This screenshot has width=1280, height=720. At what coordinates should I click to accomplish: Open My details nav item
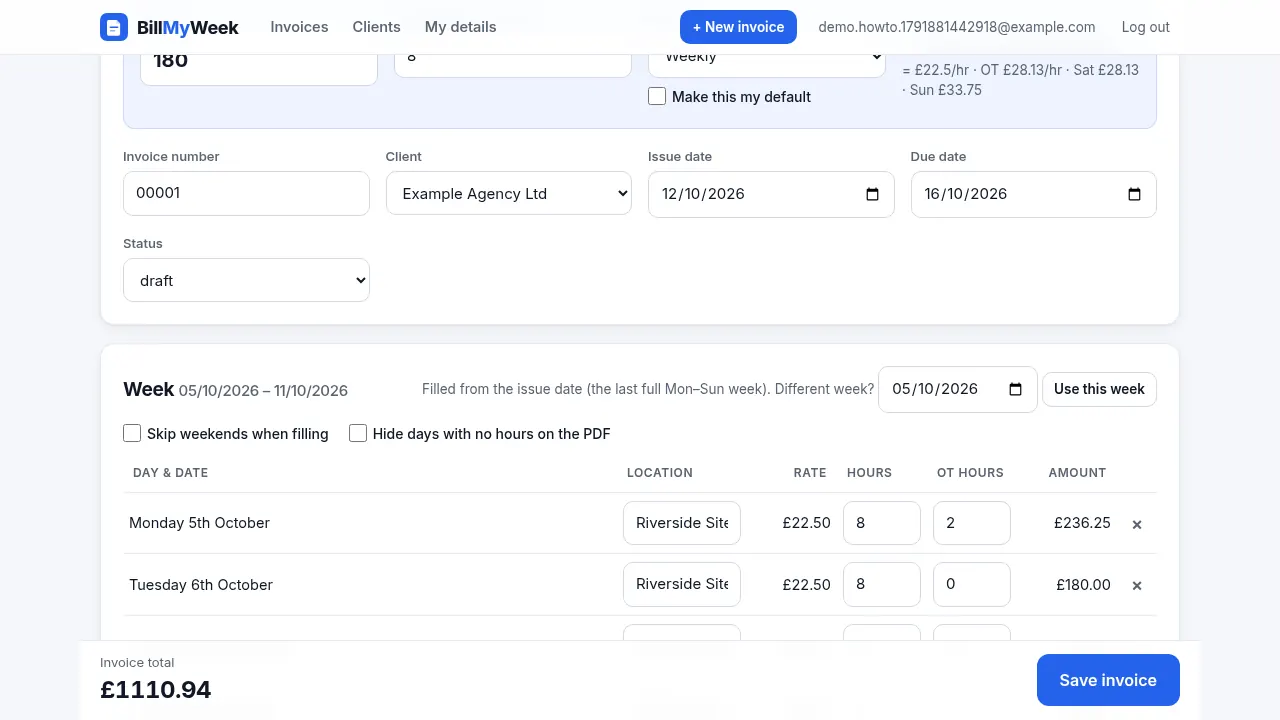pyautogui.click(x=461, y=27)
